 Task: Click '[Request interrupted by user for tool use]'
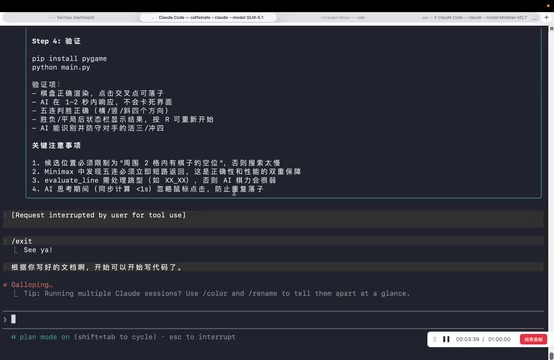(98, 215)
